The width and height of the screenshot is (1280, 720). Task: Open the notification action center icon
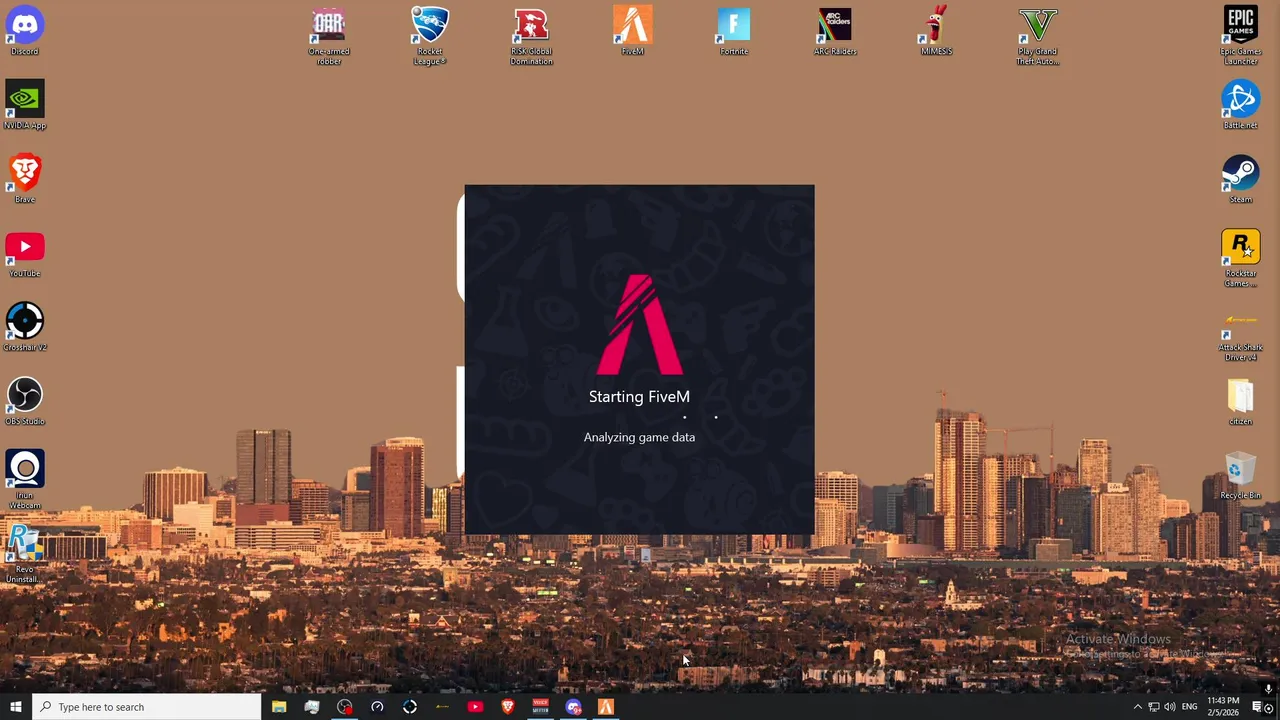(x=1257, y=707)
